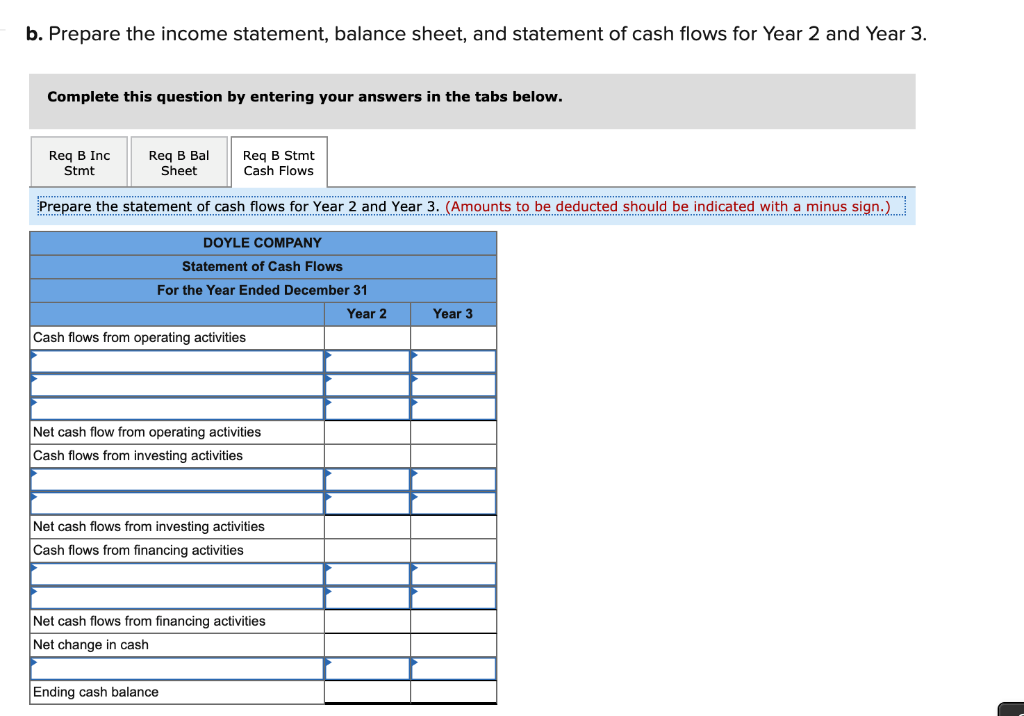
Task: Click Year 2 cell in first financing row
Action: (366, 573)
